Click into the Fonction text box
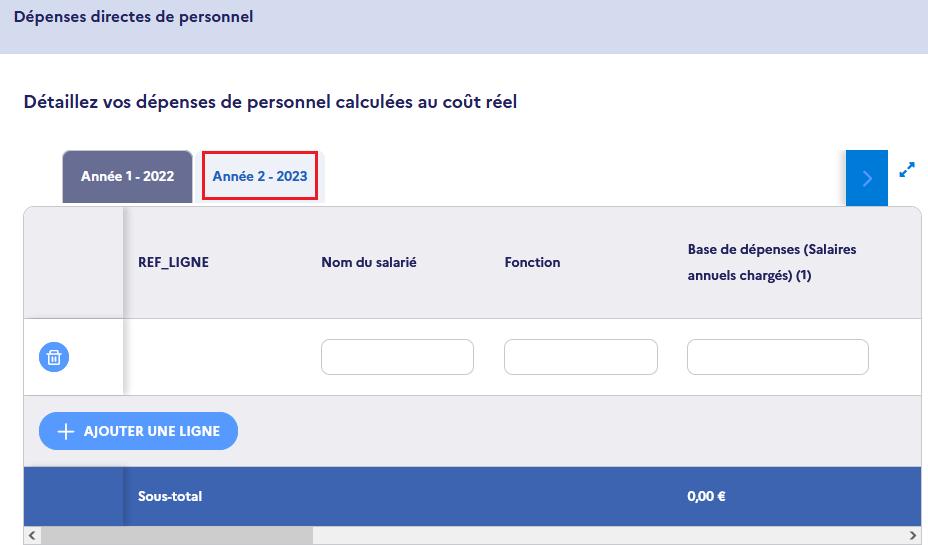 [581, 357]
